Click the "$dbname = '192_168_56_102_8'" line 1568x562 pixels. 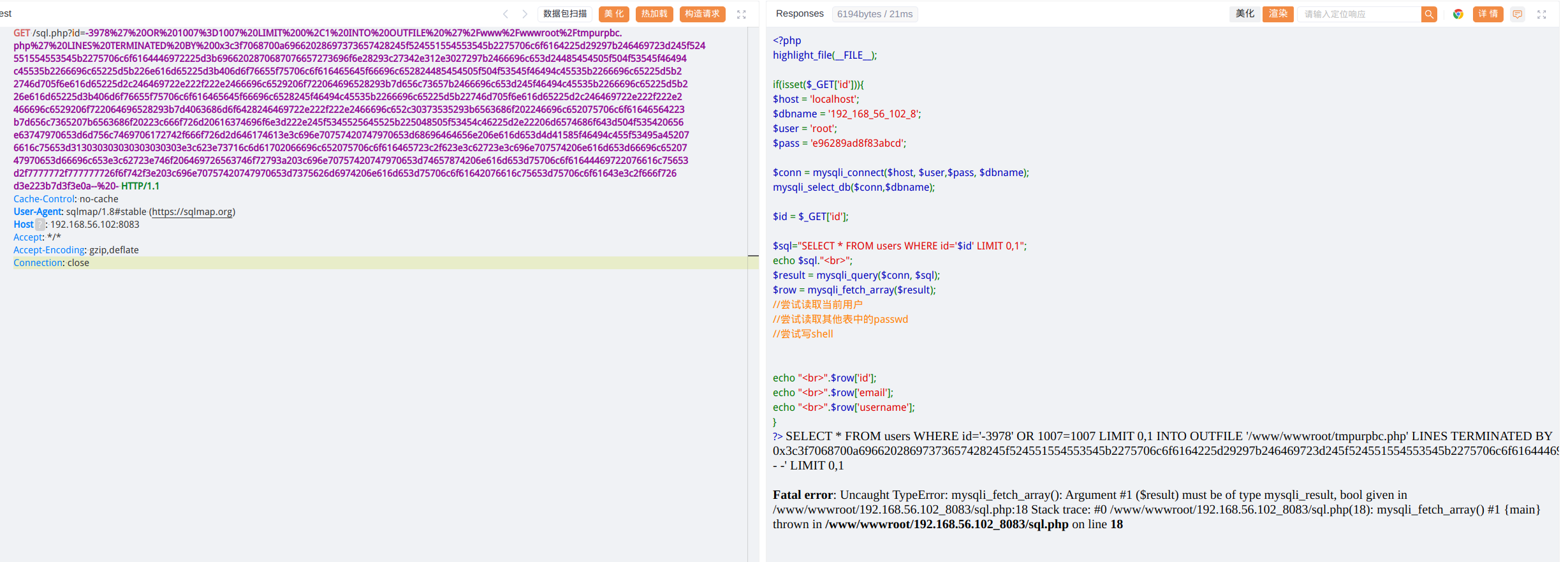point(847,114)
